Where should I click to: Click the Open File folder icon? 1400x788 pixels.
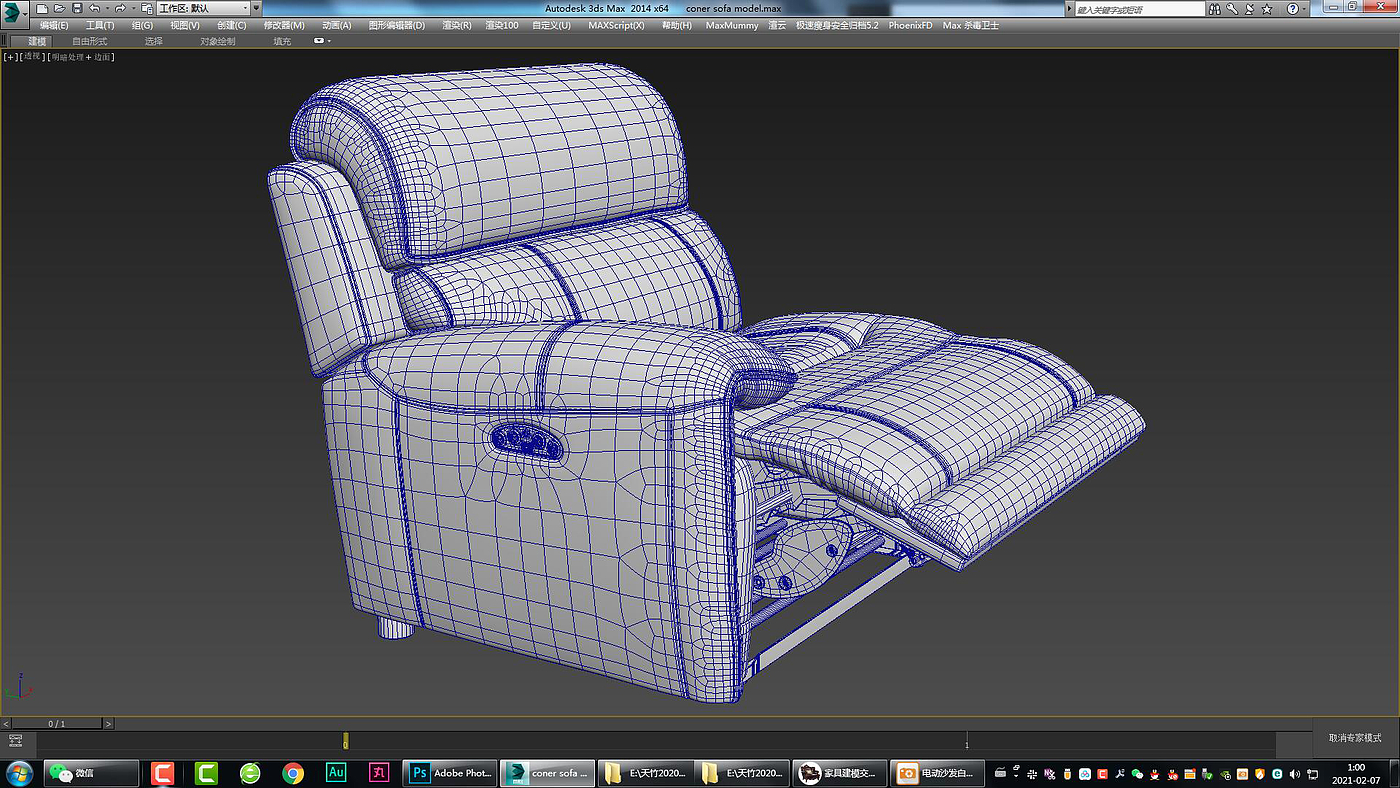coord(59,9)
